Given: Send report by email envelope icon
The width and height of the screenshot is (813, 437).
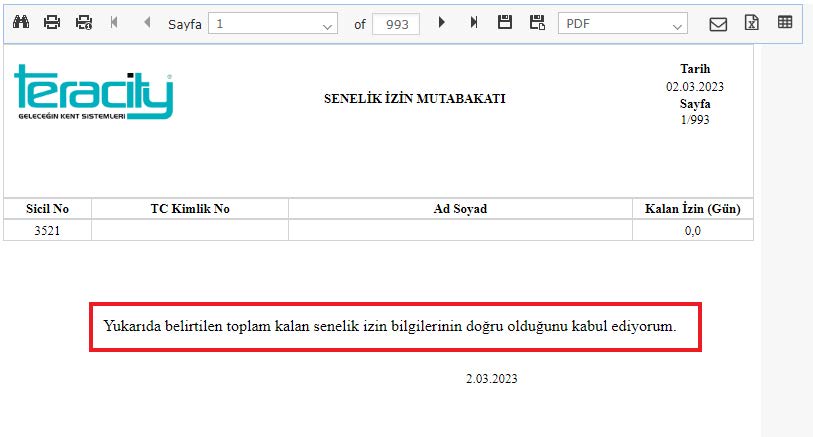Looking at the screenshot, I should coord(718,24).
